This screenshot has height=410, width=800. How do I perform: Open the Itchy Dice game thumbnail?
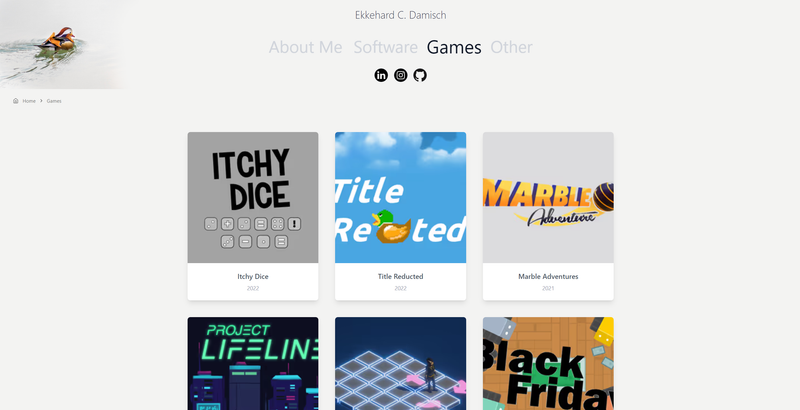253,198
